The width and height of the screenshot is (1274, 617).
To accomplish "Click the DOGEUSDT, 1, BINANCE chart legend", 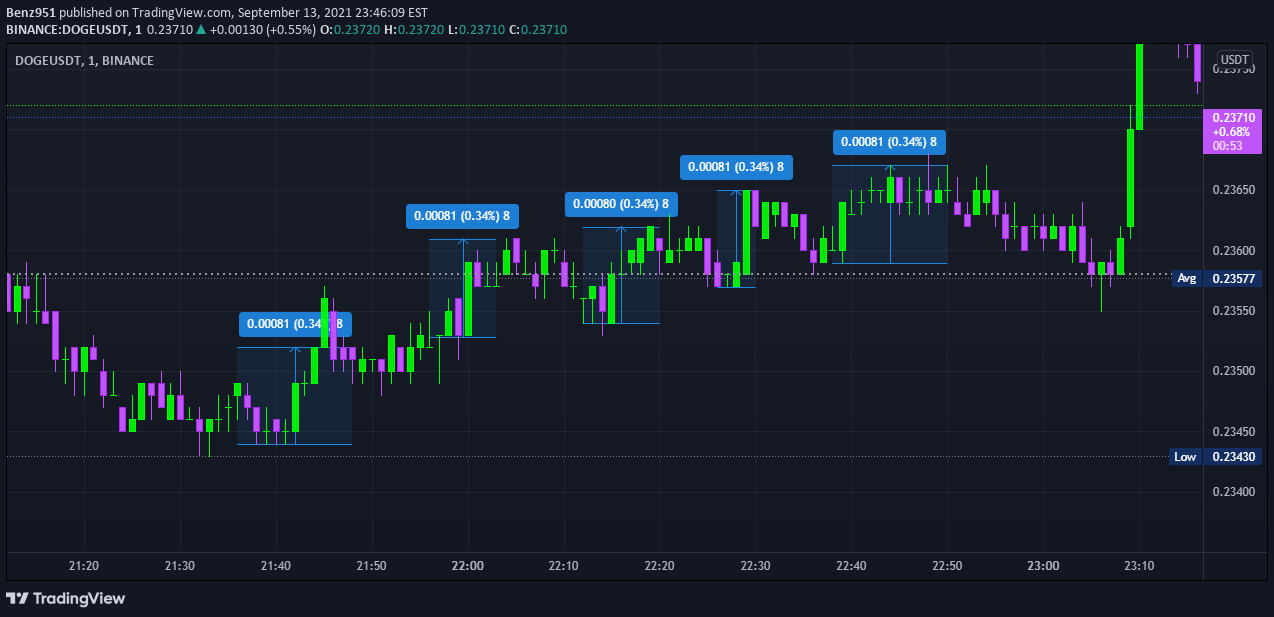I will click(85, 60).
